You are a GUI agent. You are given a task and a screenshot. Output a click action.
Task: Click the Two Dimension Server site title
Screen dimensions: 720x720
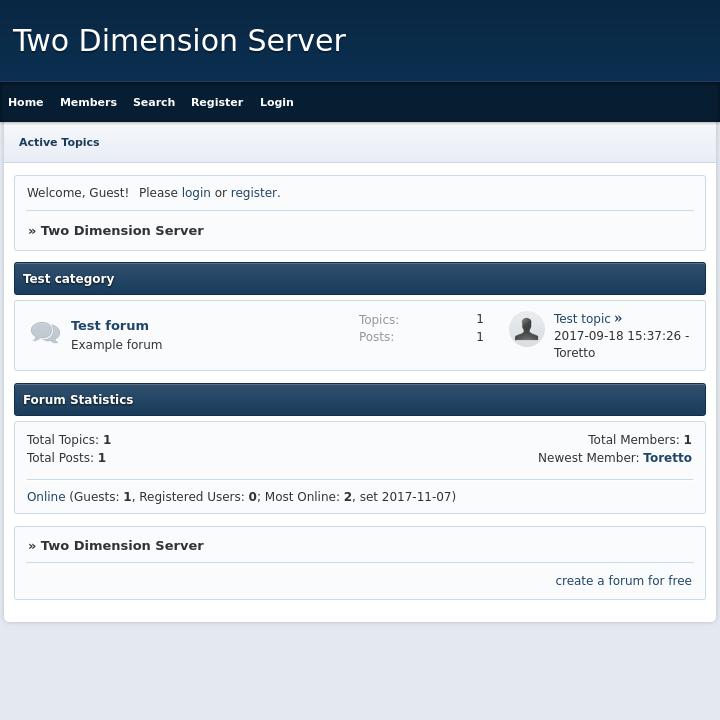[x=179, y=41]
